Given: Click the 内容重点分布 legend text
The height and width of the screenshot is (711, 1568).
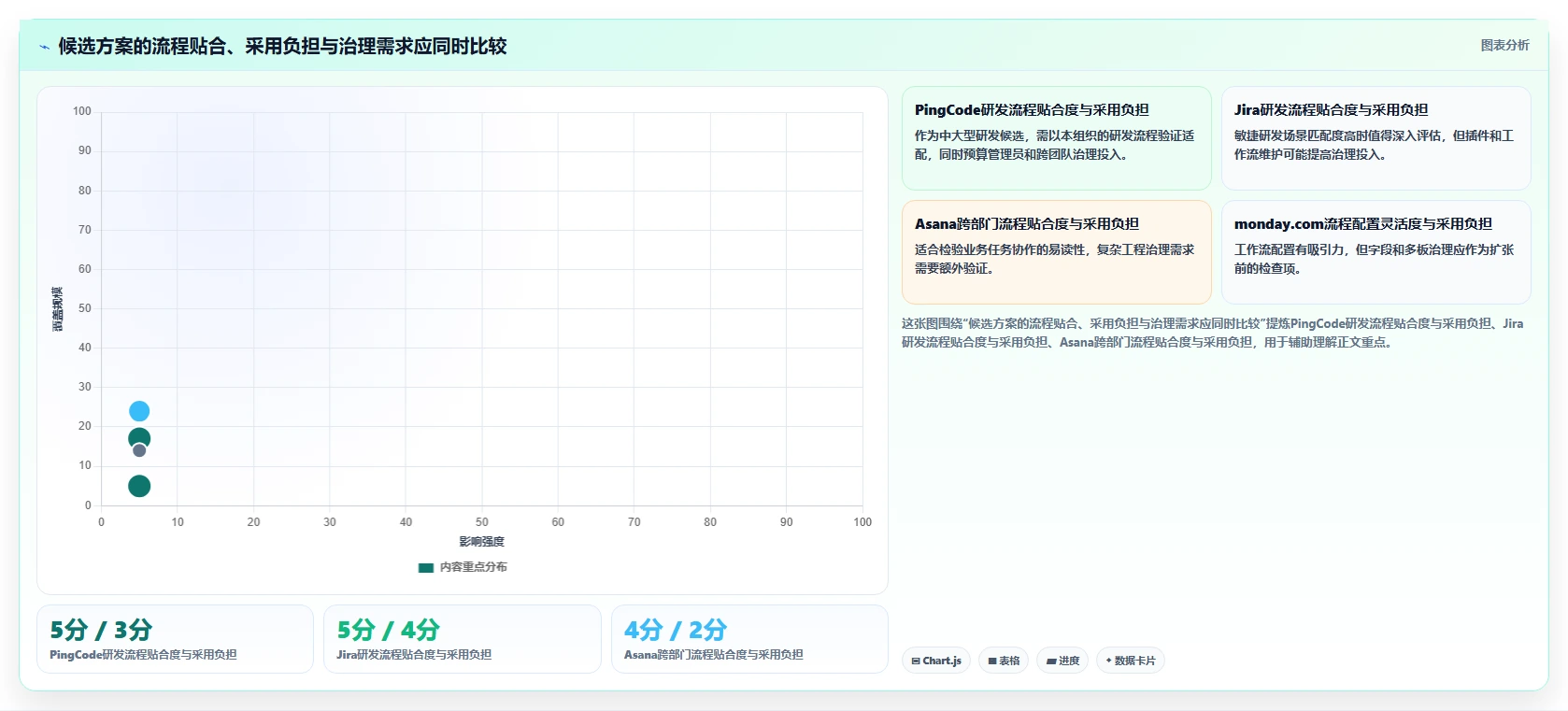Looking at the screenshot, I should point(474,567).
